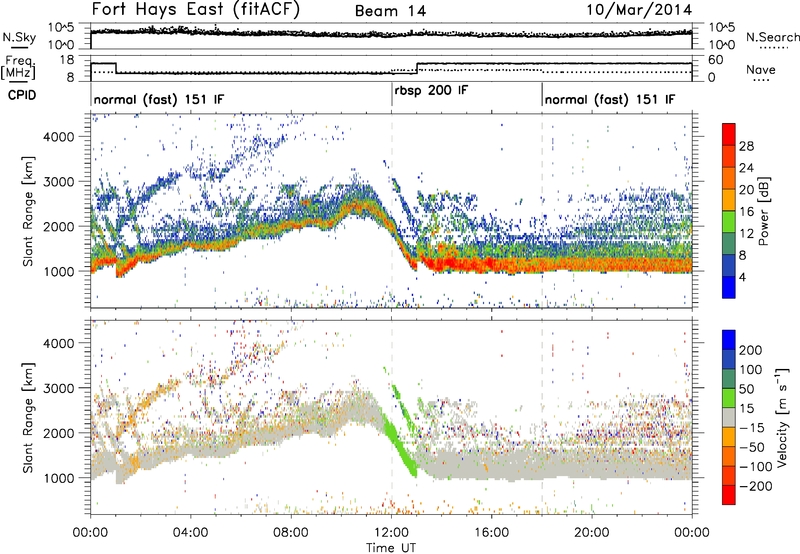Screen dimensions: 800x554
Task: Click the 'Velocity [m s-1]' colorbar title
Action: [781, 417]
